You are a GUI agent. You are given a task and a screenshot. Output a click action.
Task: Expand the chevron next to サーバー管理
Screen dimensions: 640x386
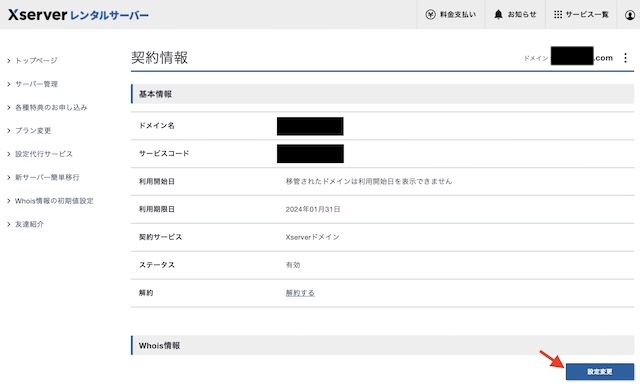click(x=9, y=84)
